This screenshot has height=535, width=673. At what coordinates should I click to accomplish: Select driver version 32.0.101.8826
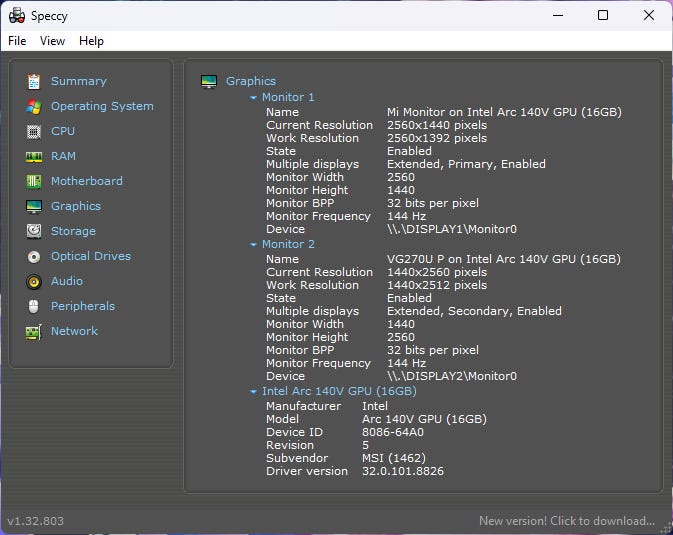click(x=403, y=471)
